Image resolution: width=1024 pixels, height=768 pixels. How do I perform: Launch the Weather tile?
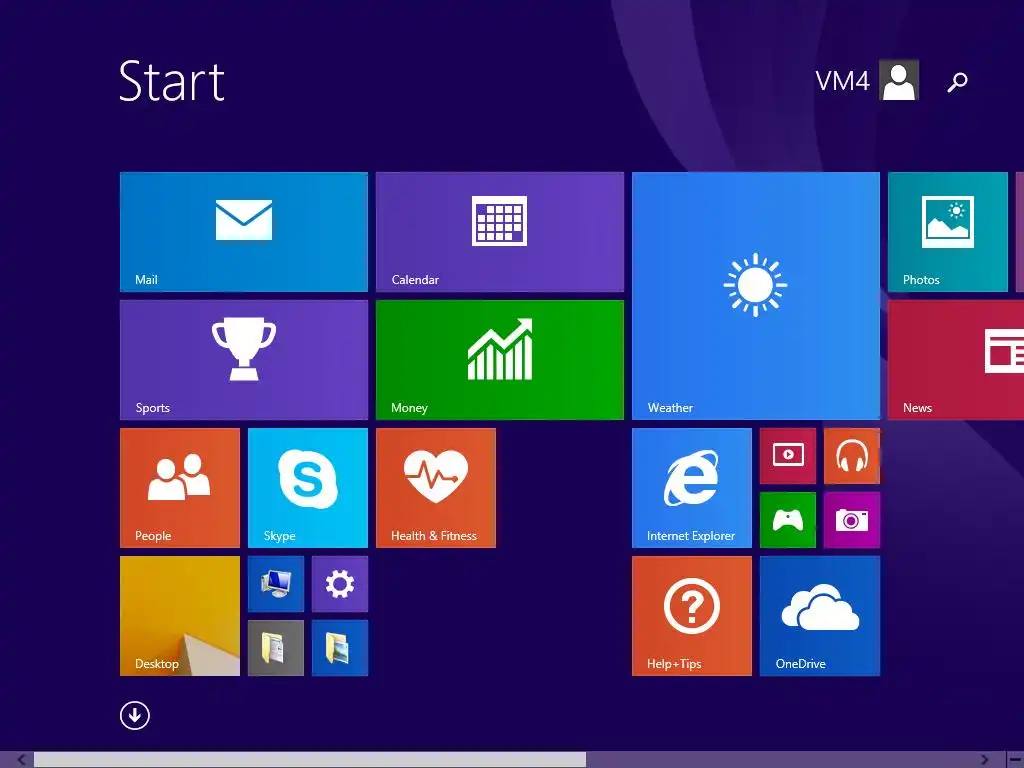click(756, 296)
